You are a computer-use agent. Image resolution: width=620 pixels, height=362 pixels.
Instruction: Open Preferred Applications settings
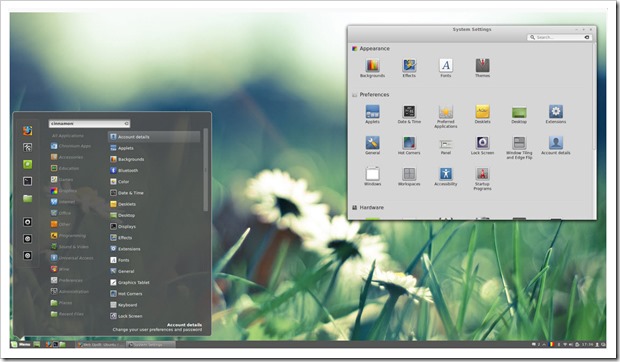(x=446, y=117)
